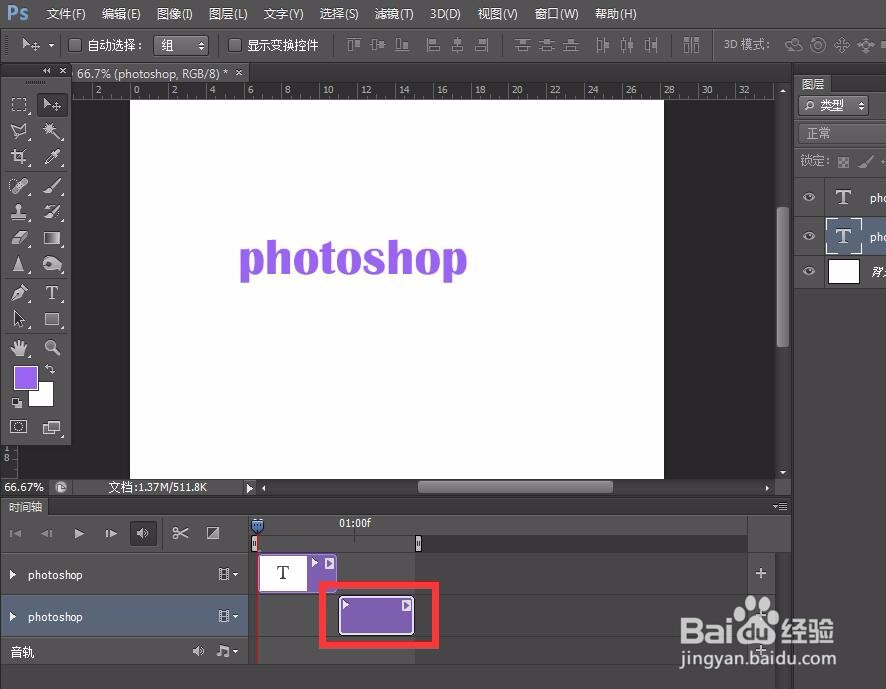Select the Brush tool
Image resolution: width=886 pixels, height=689 pixels.
coord(52,186)
